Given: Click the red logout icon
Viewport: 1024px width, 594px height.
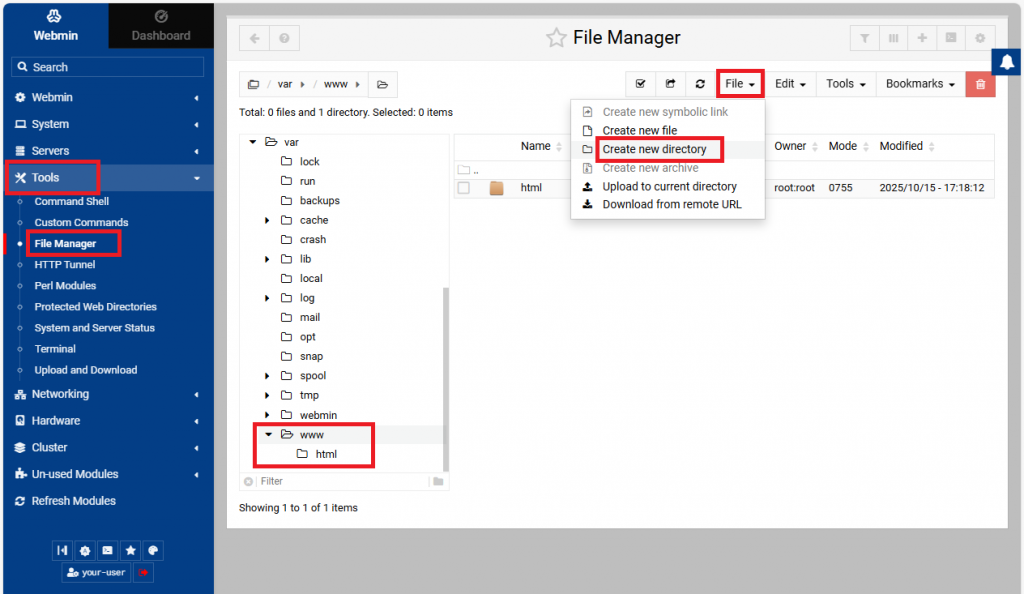Looking at the screenshot, I should coord(143,573).
